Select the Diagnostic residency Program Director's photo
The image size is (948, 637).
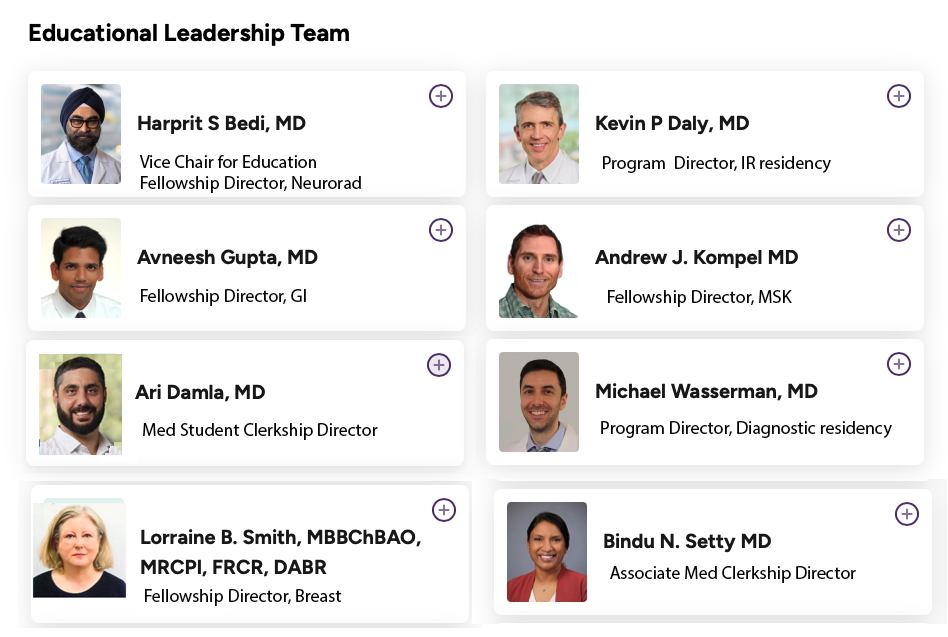pyautogui.click(x=539, y=402)
